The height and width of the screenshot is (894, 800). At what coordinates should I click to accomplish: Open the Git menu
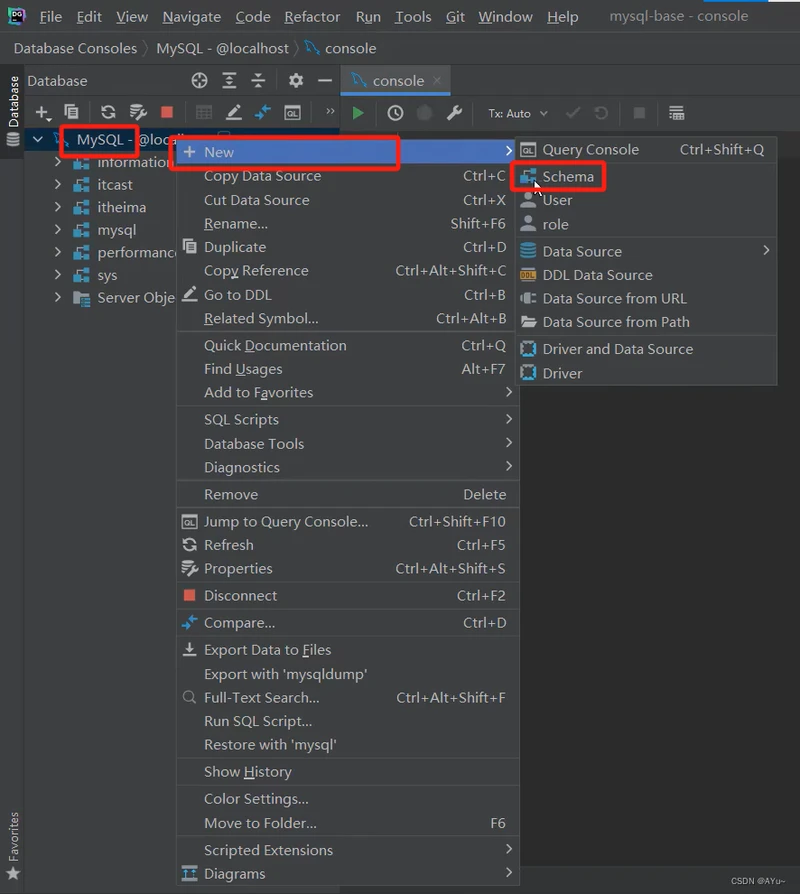[455, 17]
